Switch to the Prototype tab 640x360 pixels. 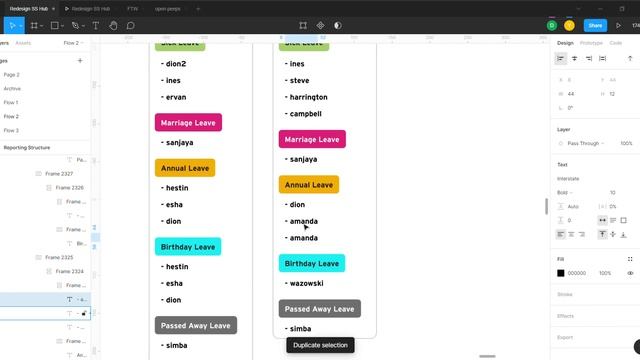[591, 43]
